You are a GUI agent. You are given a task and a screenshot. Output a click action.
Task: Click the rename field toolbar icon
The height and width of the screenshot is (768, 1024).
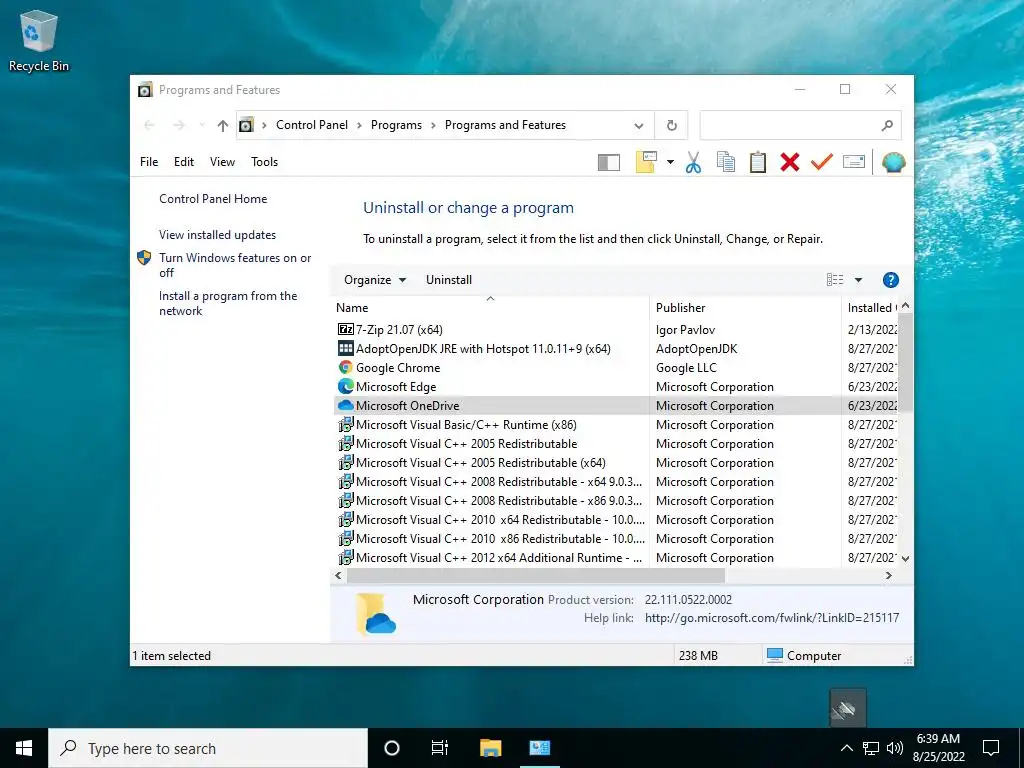point(854,162)
